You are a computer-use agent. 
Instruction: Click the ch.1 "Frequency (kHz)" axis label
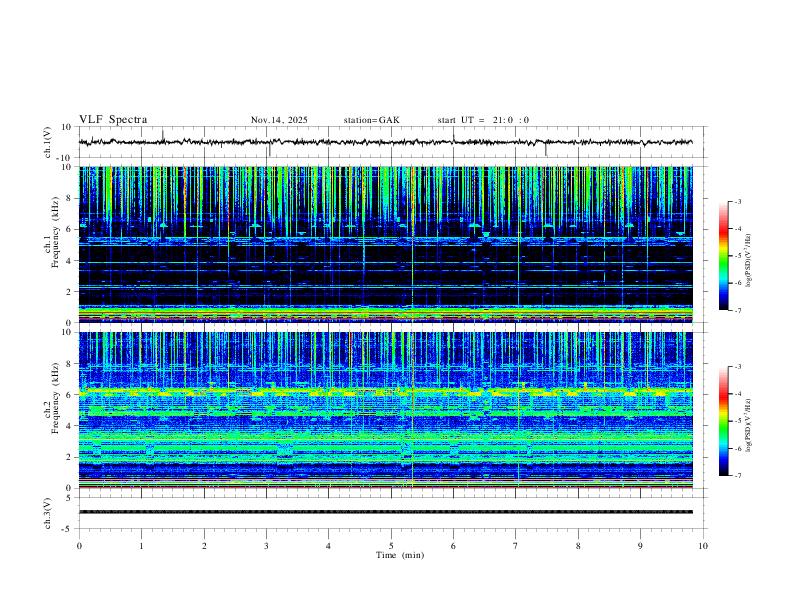(55, 233)
